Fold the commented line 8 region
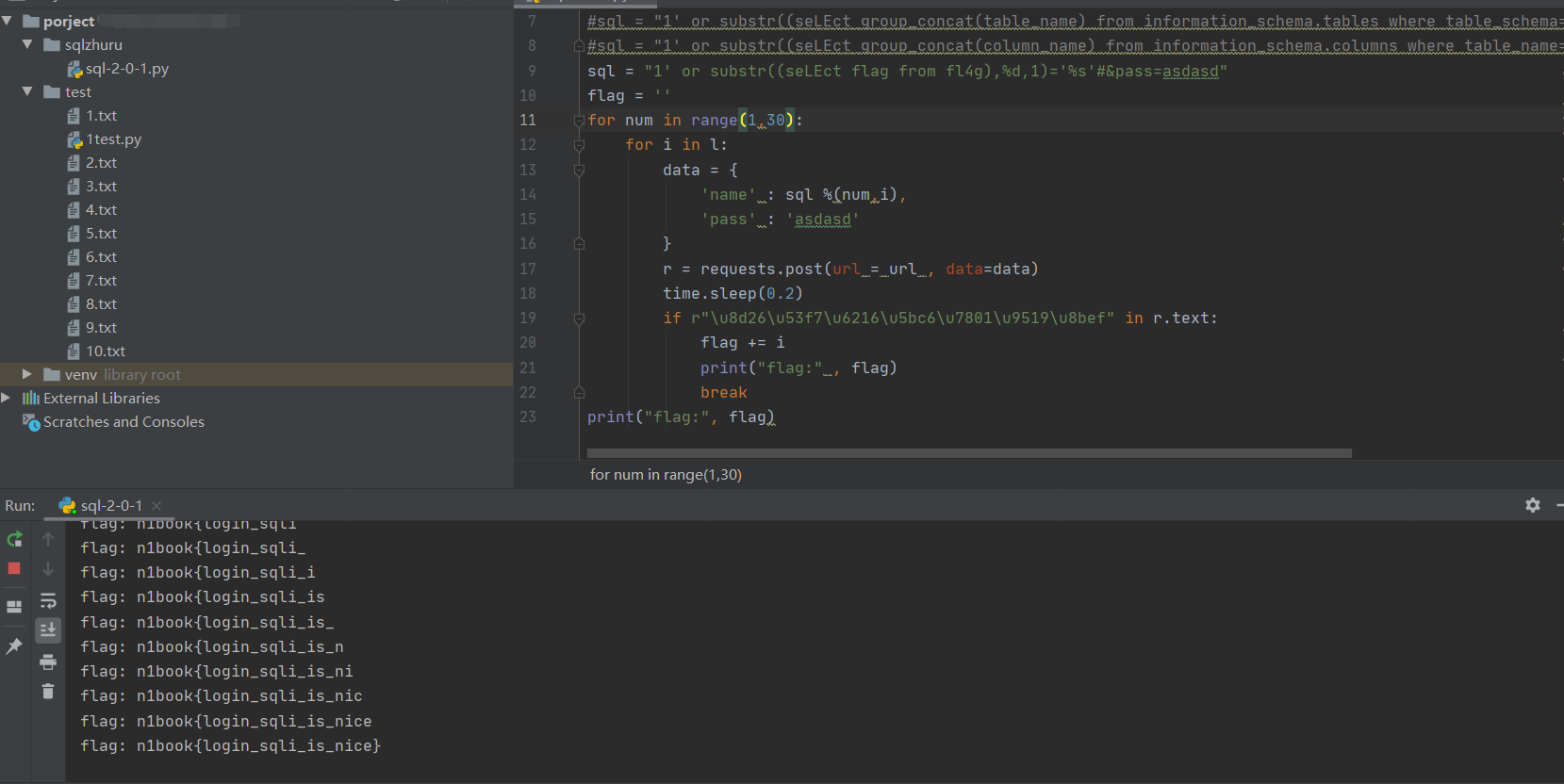This screenshot has width=1564, height=784. click(x=579, y=45)
